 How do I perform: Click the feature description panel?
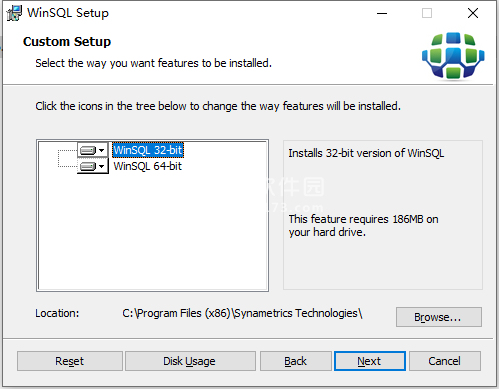[x=383, y=215]
